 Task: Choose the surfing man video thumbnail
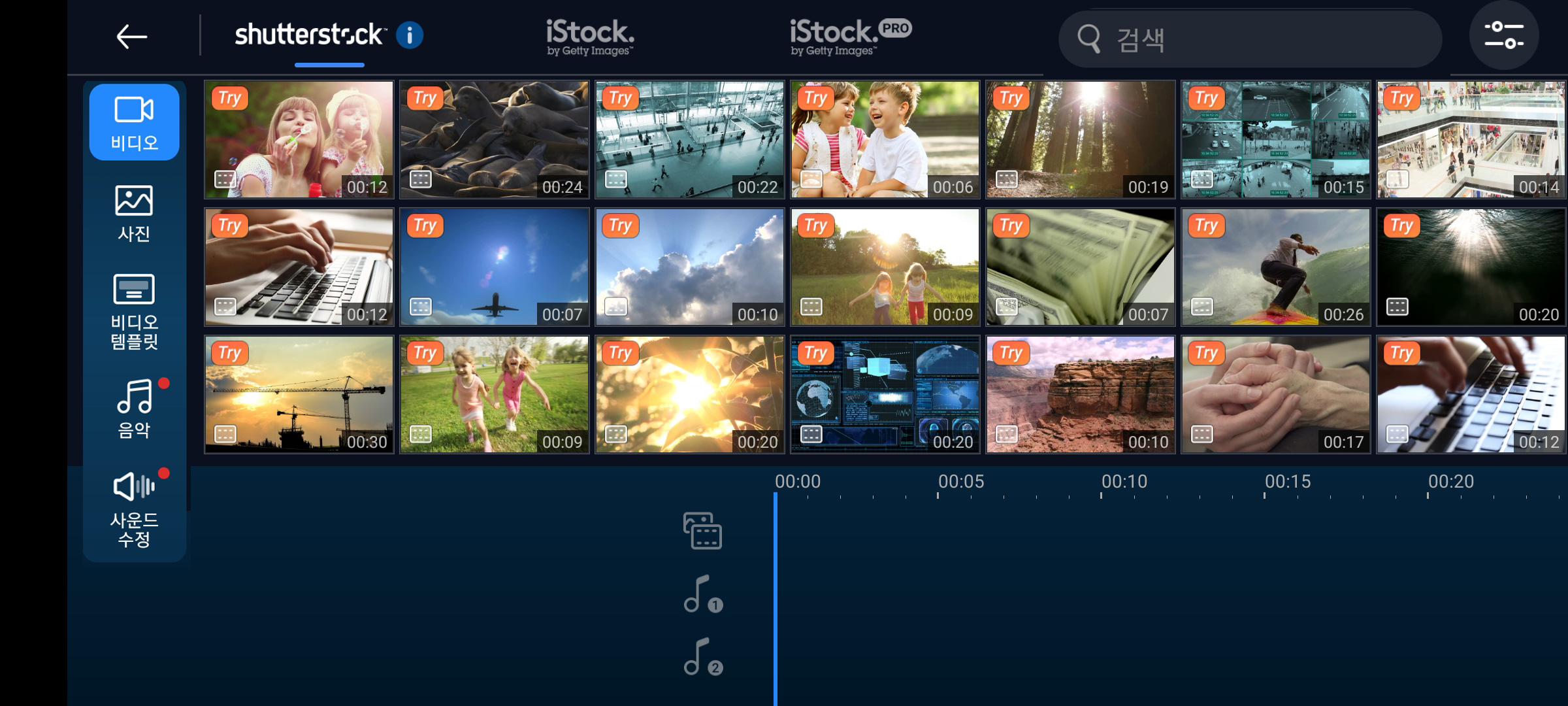pyautogui.click(x=1275, y=267)
